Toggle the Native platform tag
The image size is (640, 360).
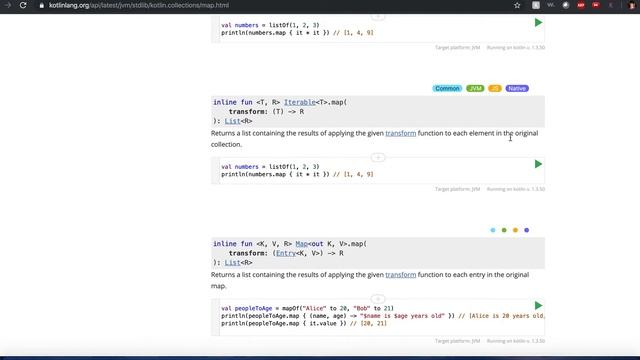coord(517,88)
